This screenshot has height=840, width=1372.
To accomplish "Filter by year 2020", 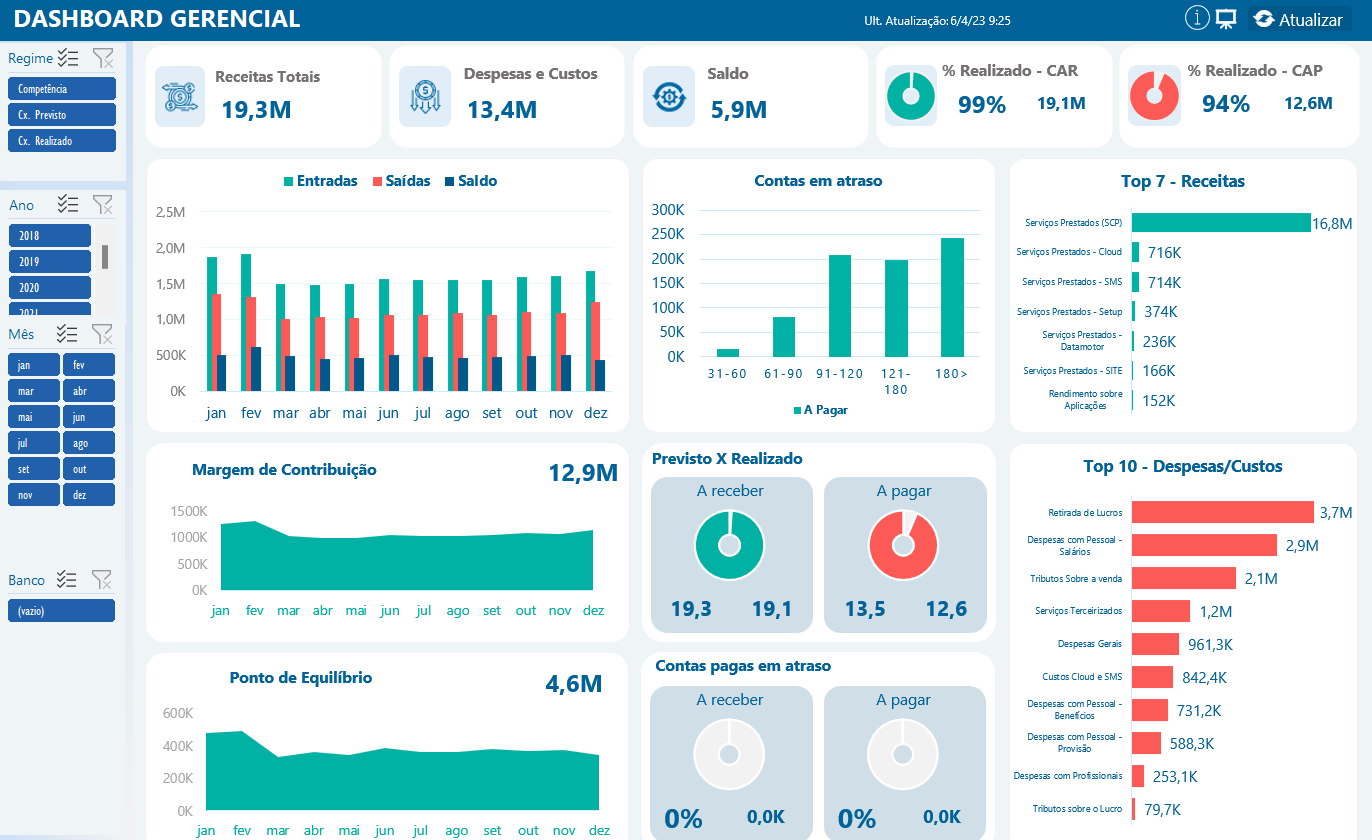I will [50, 287].
